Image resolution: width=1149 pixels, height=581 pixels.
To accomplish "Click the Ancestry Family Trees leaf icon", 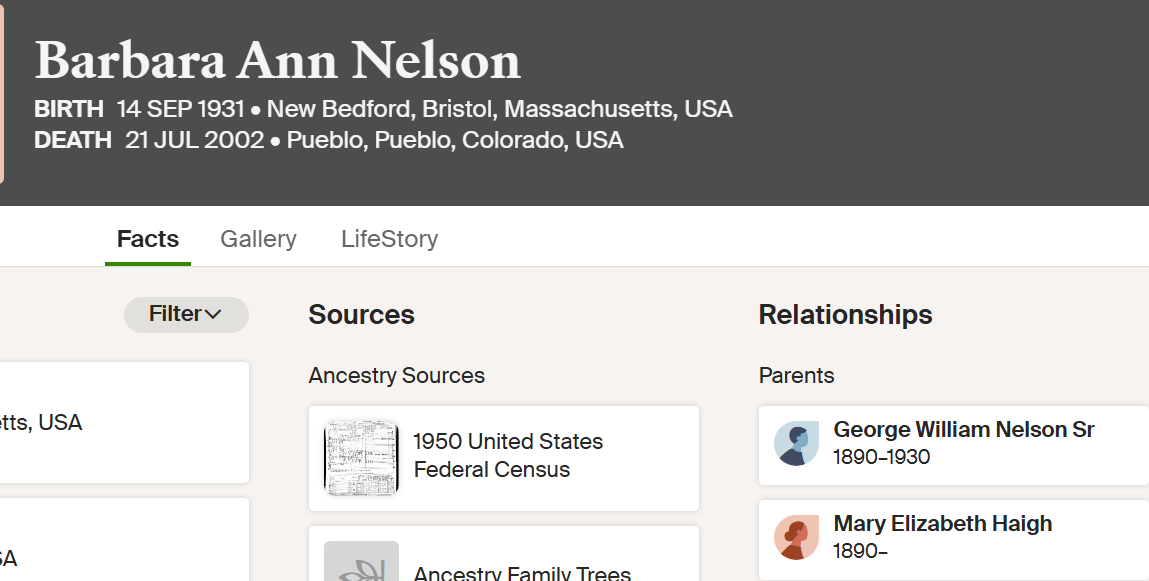I will [361, 565].
